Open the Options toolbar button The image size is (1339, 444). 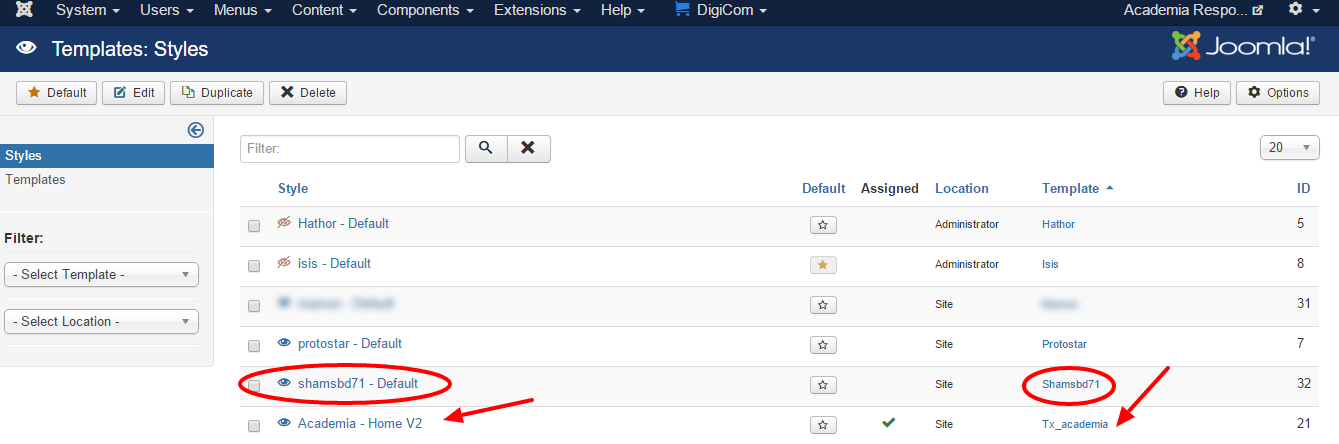tap(1278, 93)
